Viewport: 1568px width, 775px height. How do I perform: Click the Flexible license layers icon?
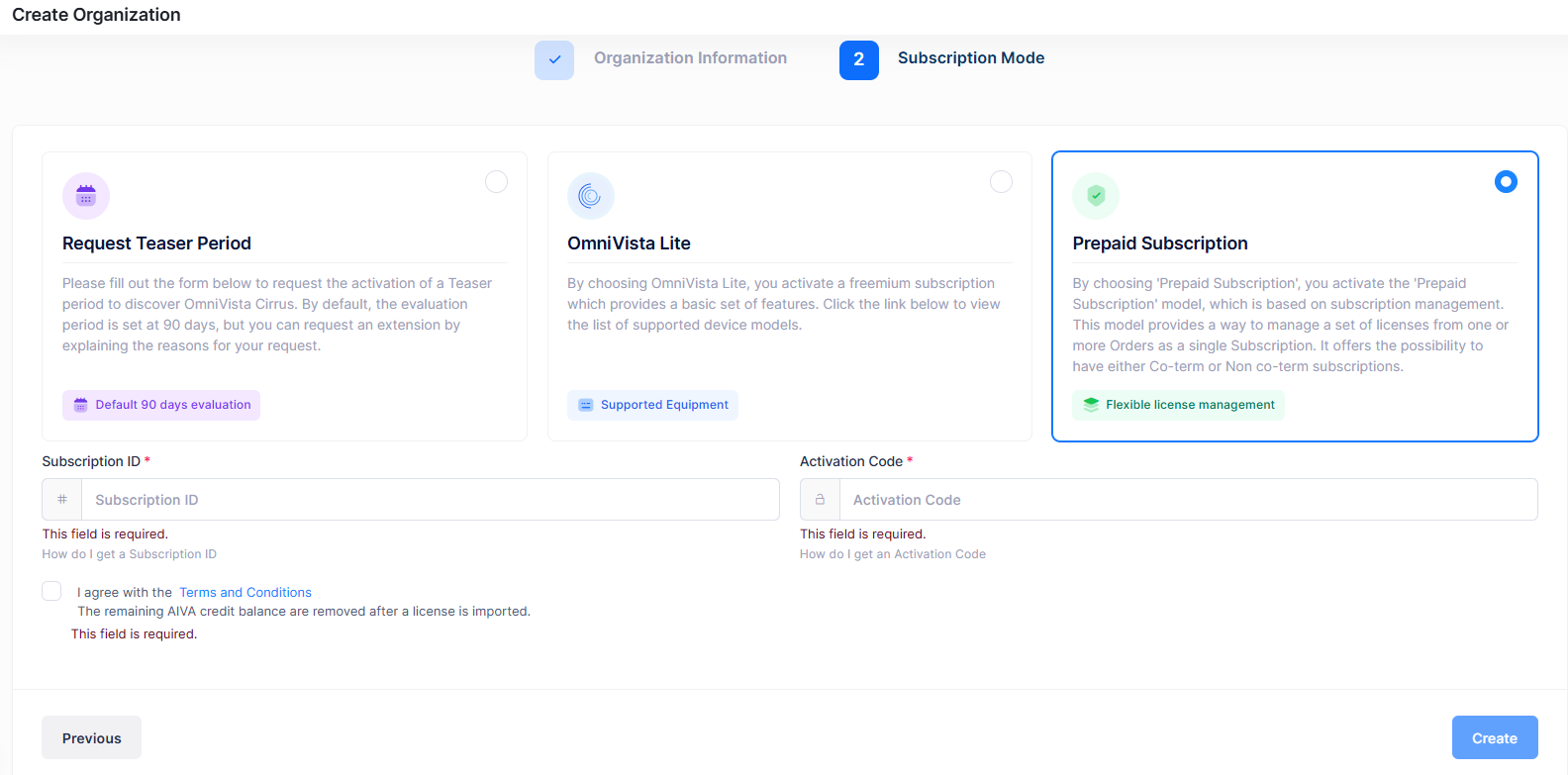point(1091,405)
